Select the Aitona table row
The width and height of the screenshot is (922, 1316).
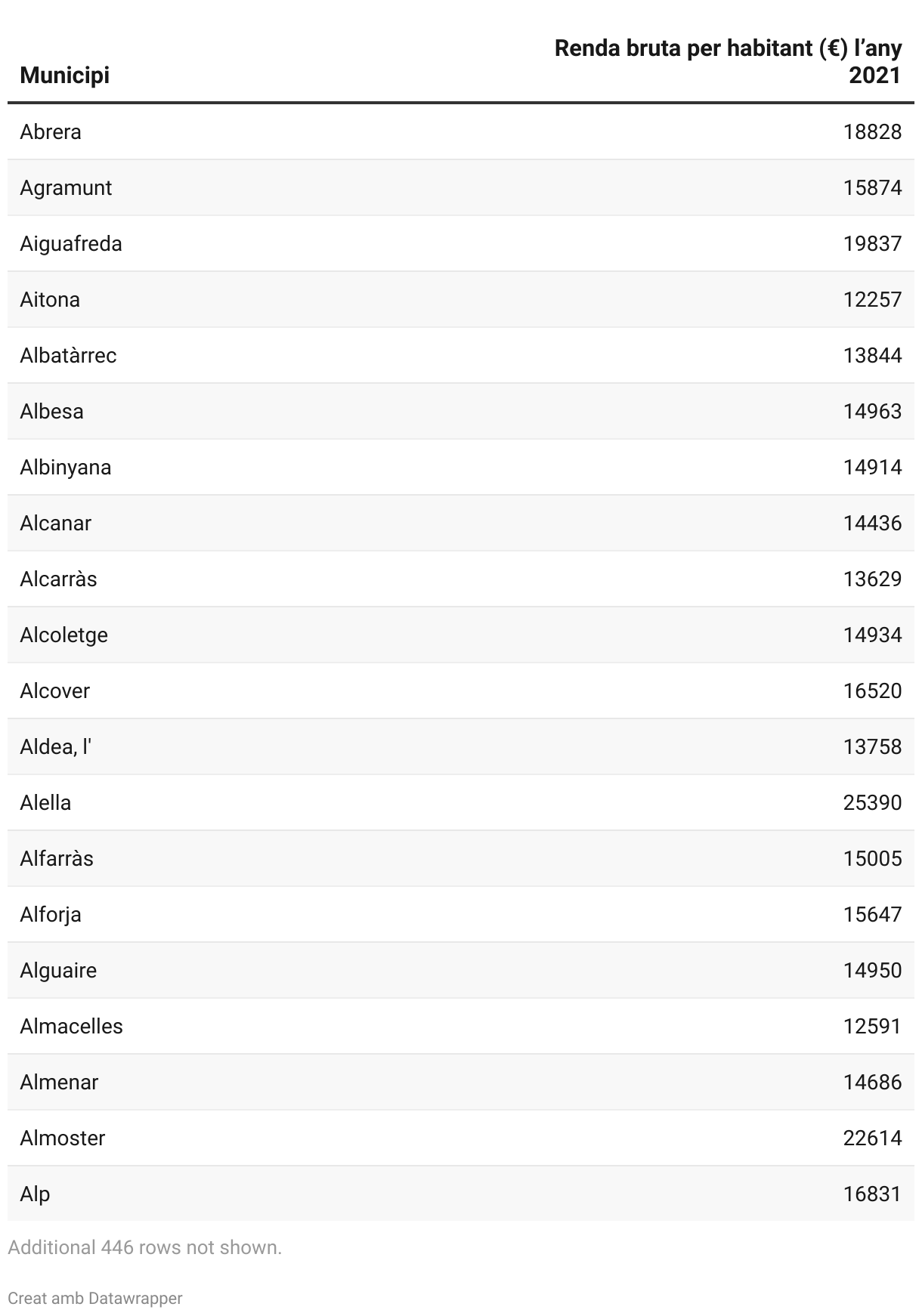click(x=461, y=299)
